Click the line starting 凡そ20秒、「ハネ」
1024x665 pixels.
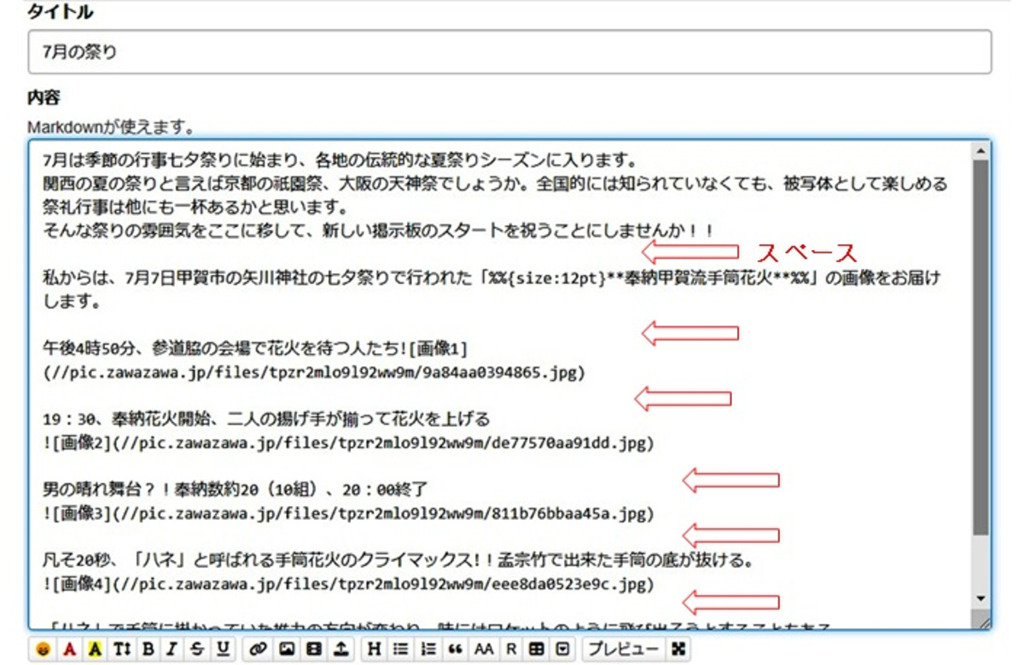tap(399, 560)
